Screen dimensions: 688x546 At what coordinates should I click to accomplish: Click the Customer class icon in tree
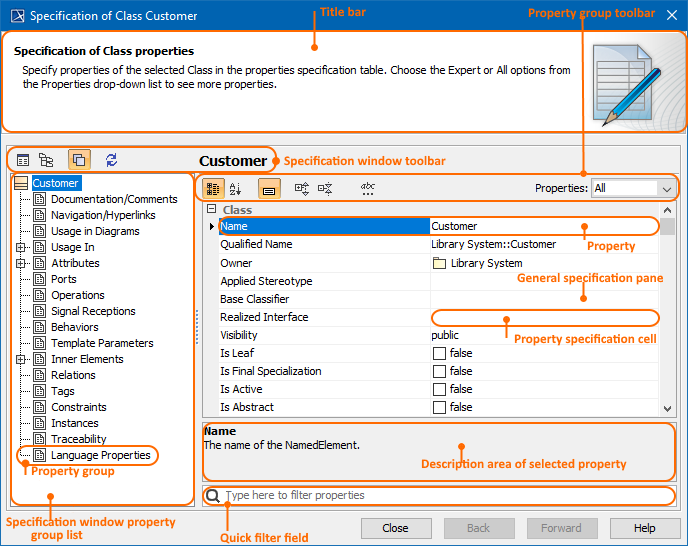[21, 183]
